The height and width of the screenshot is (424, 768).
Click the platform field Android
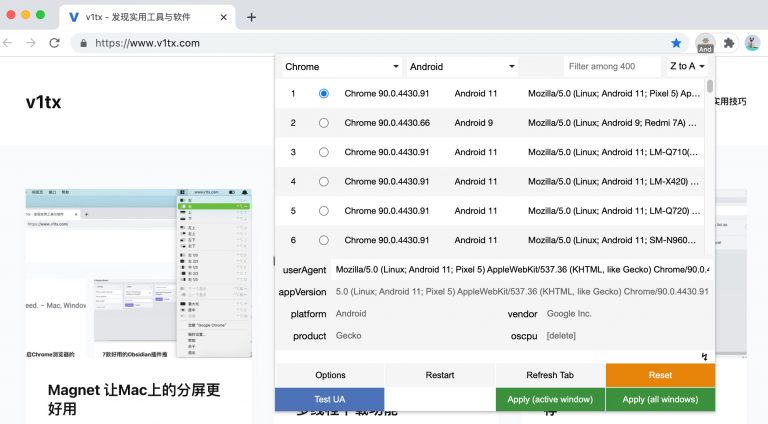click(413, 314)
